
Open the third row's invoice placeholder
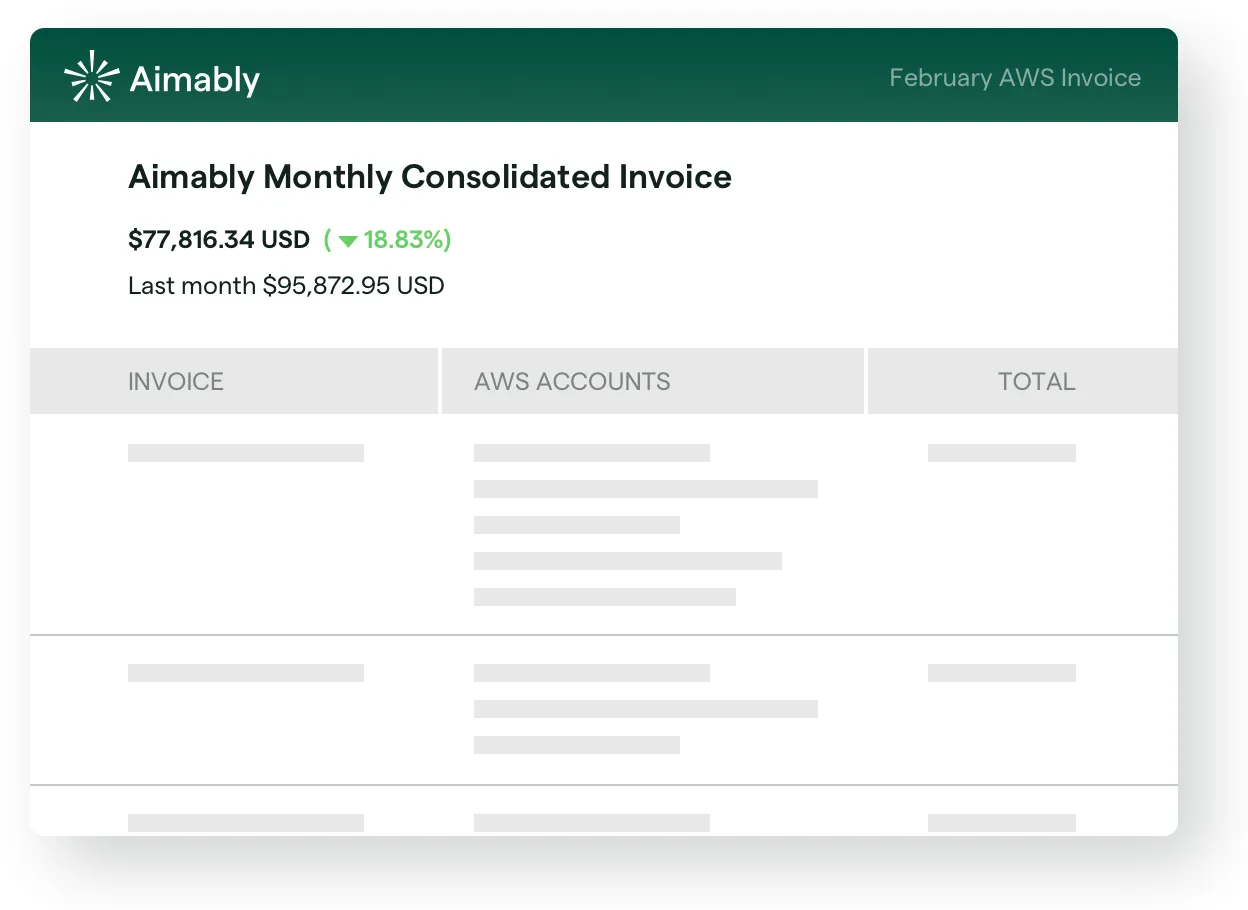pos(245,823)
